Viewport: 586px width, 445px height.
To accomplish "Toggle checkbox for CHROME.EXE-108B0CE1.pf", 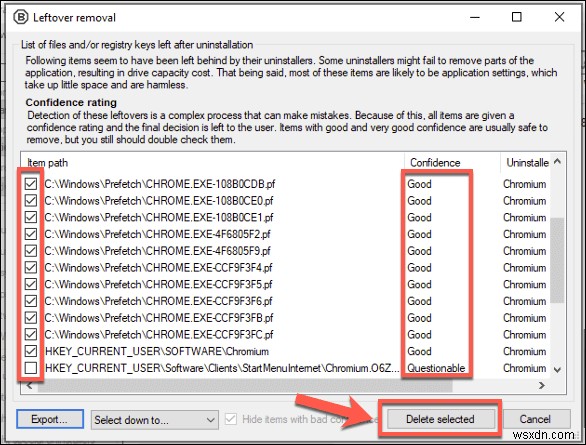I will point(31,217).
